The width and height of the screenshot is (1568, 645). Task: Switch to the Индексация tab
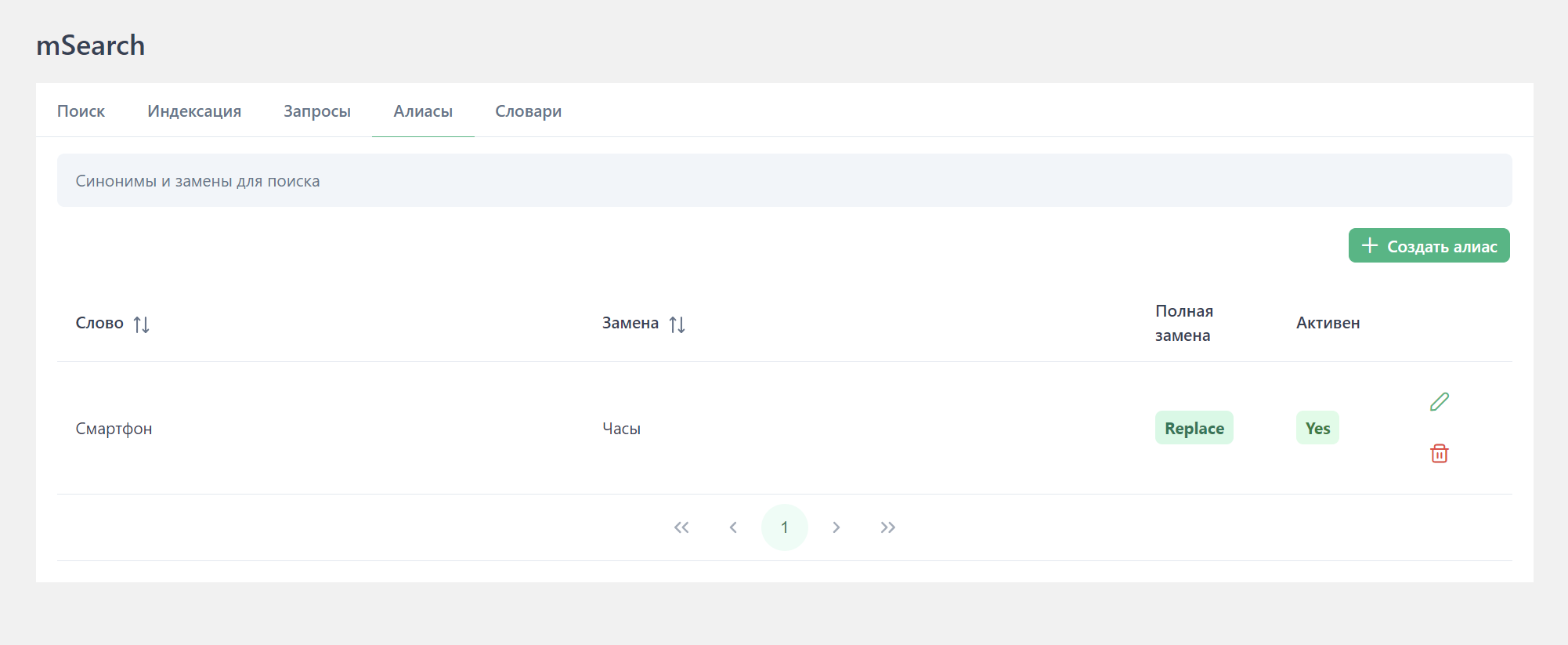[194, 111]
